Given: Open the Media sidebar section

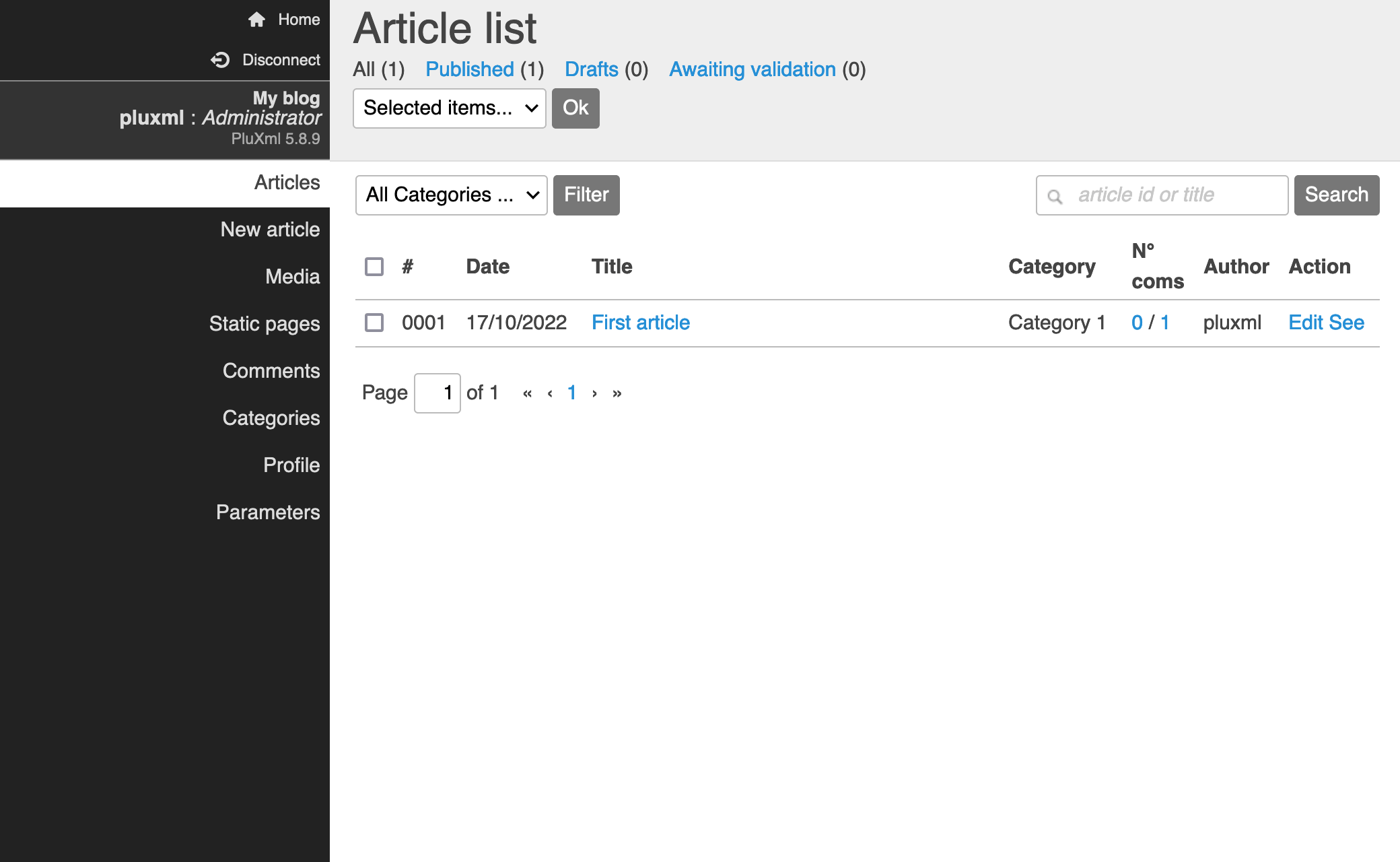Looking at the screenshot, I should [x=292, y=277].
